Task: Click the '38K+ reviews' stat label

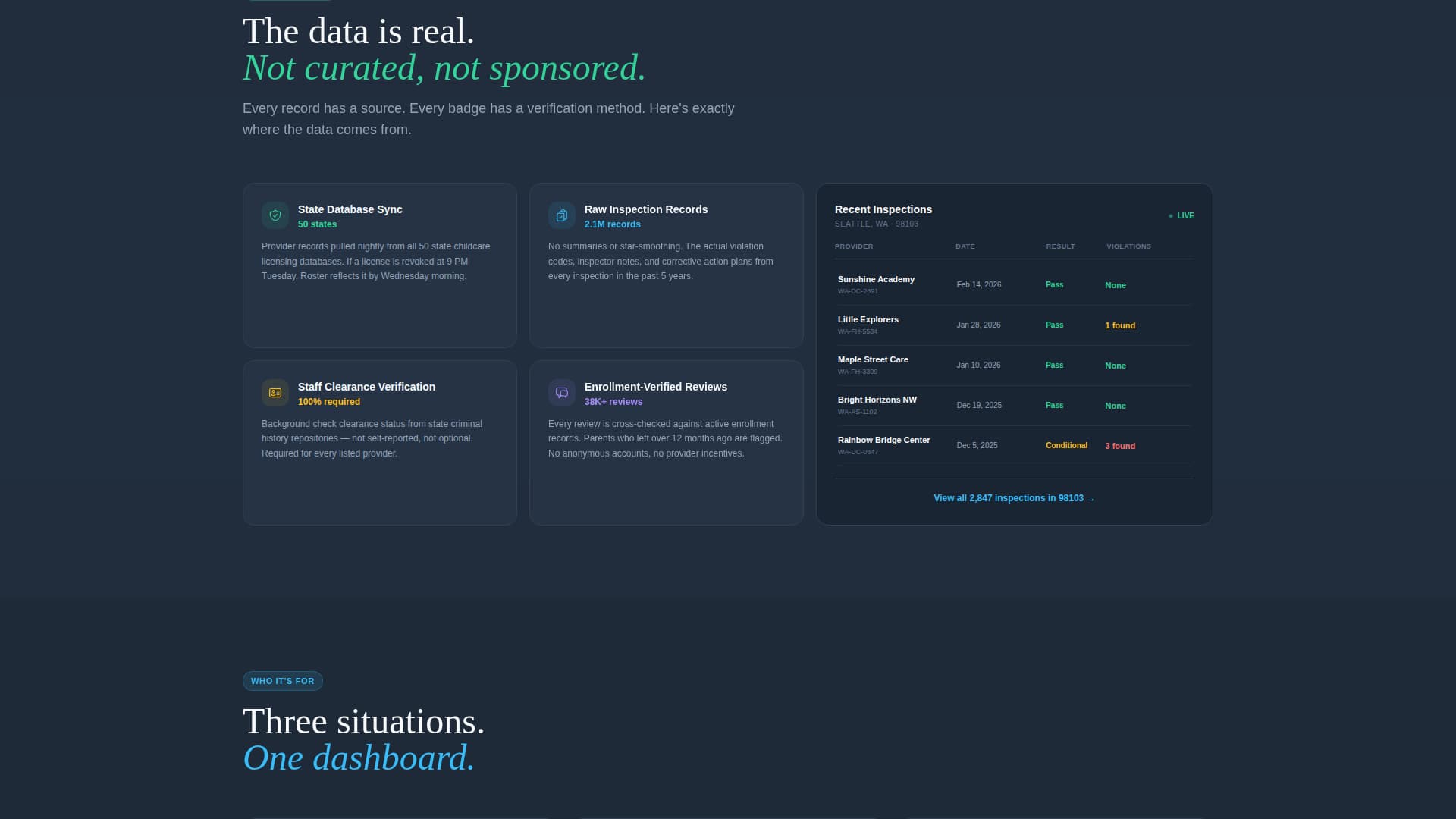Action: tap(613, 402)
